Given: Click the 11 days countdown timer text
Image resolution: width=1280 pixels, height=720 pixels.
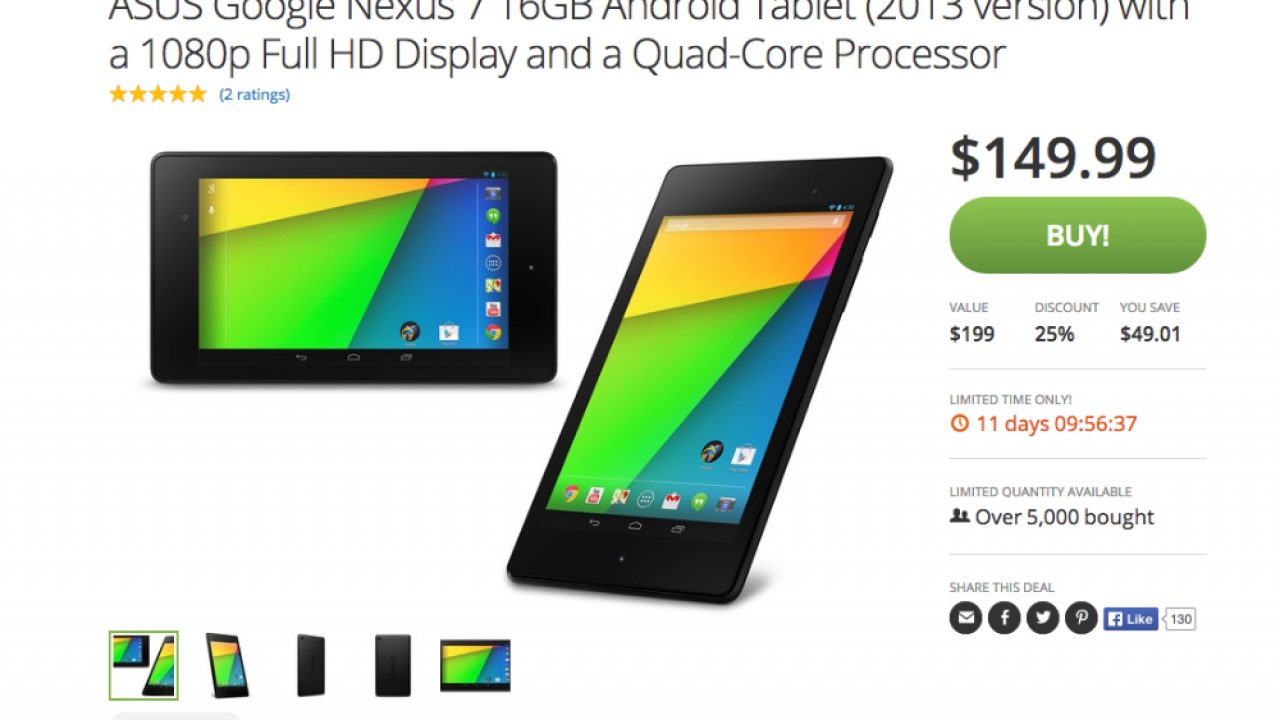Looking at the screenshot, I should tap(1056, 423).
